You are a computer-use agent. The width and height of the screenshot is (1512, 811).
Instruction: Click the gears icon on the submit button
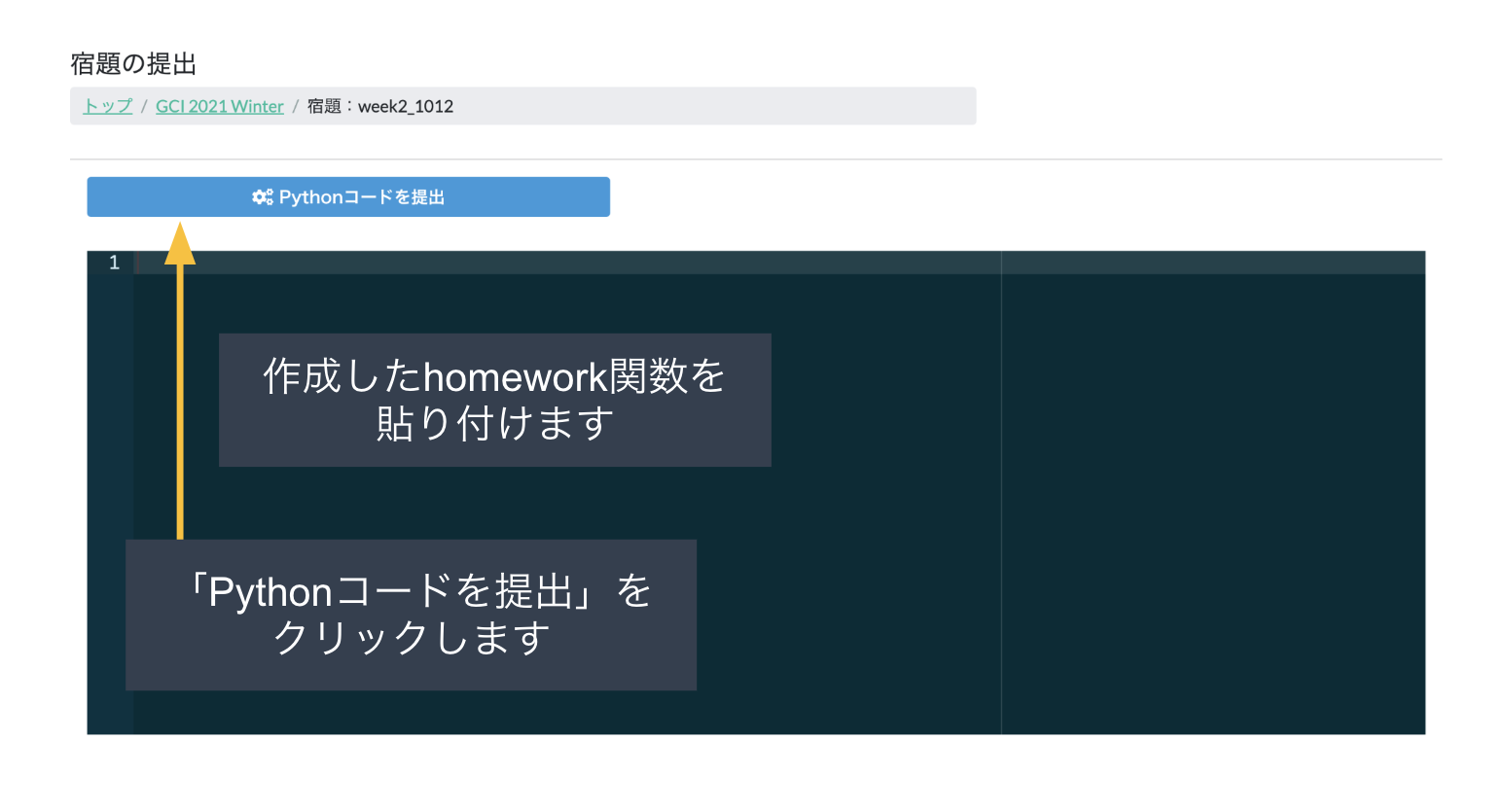[262, 196]
